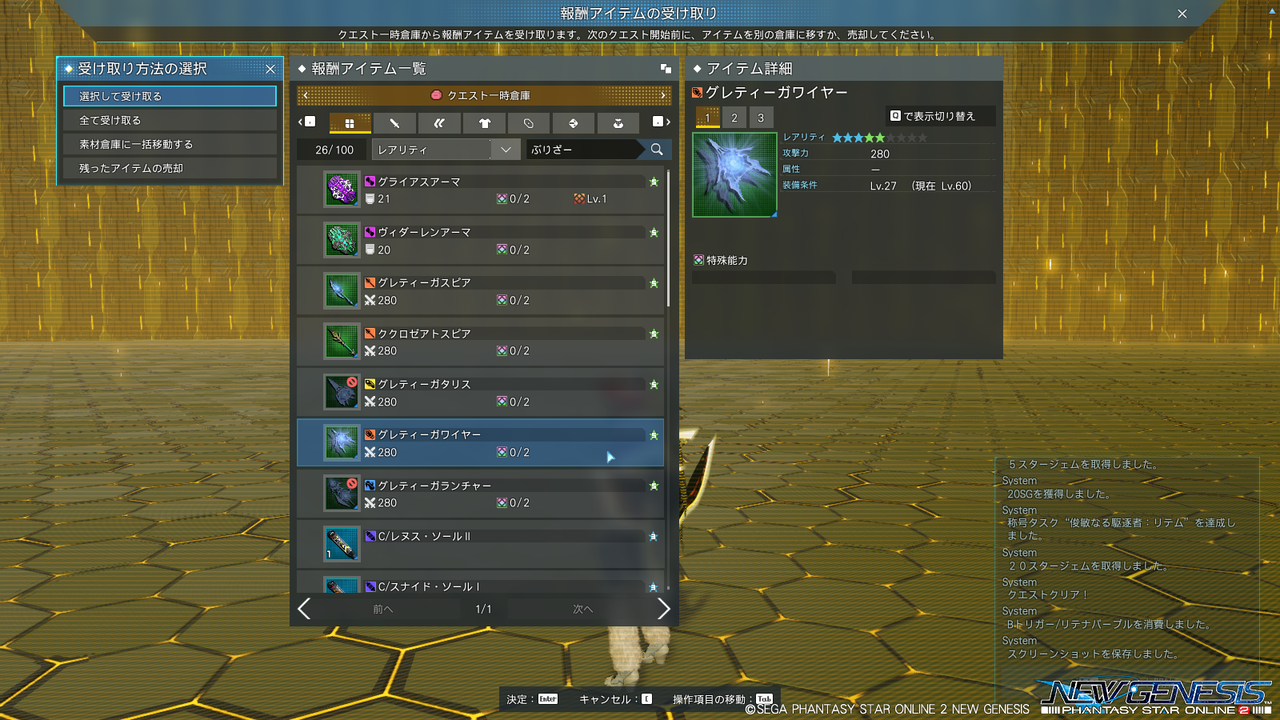Click the グレティーガタリス item thumbnail

tap(342, 392)
